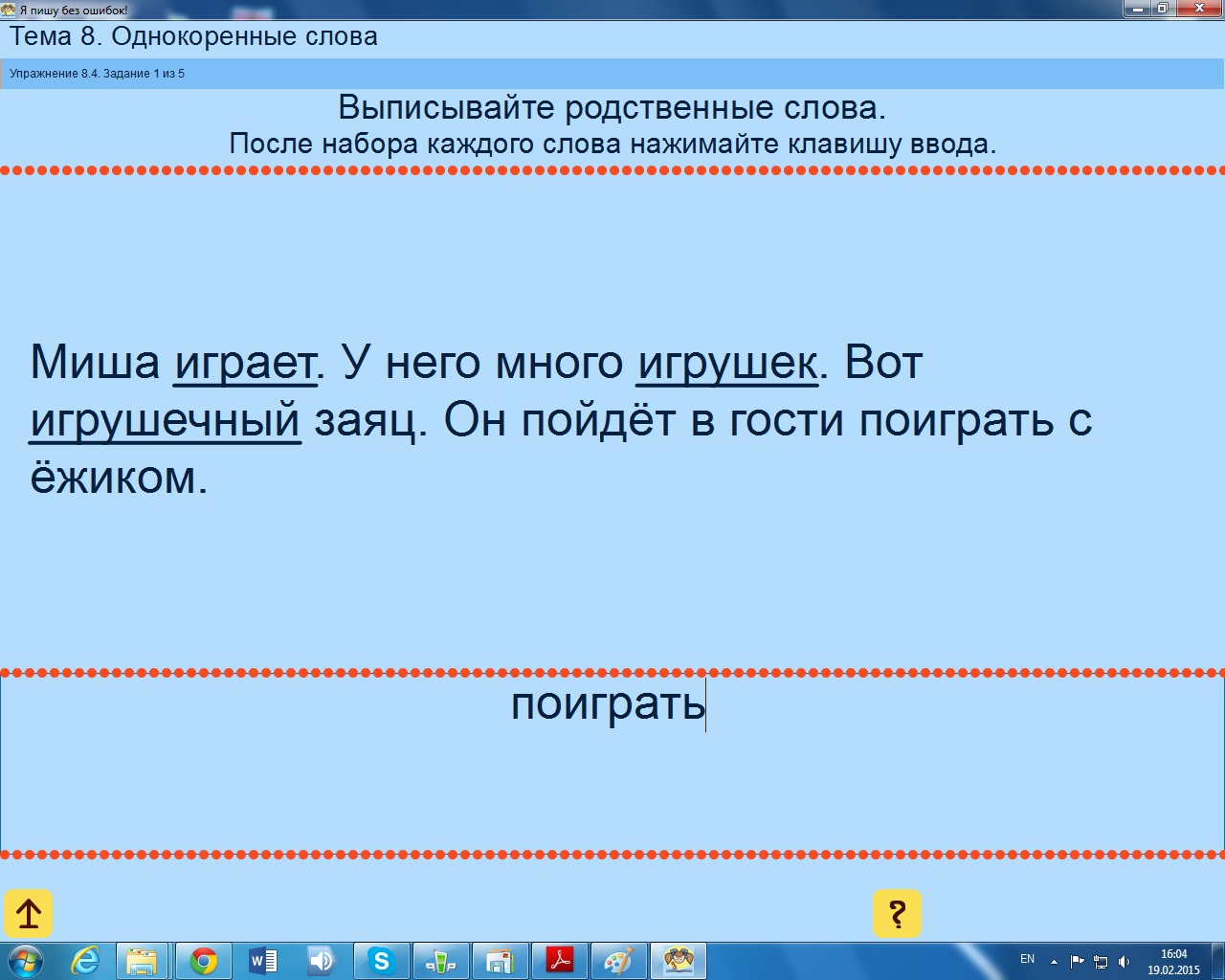Viewport: 1225px width, 980px height.
Task: Open Adobe Reader from the taskbar
Action: point(559,961)
